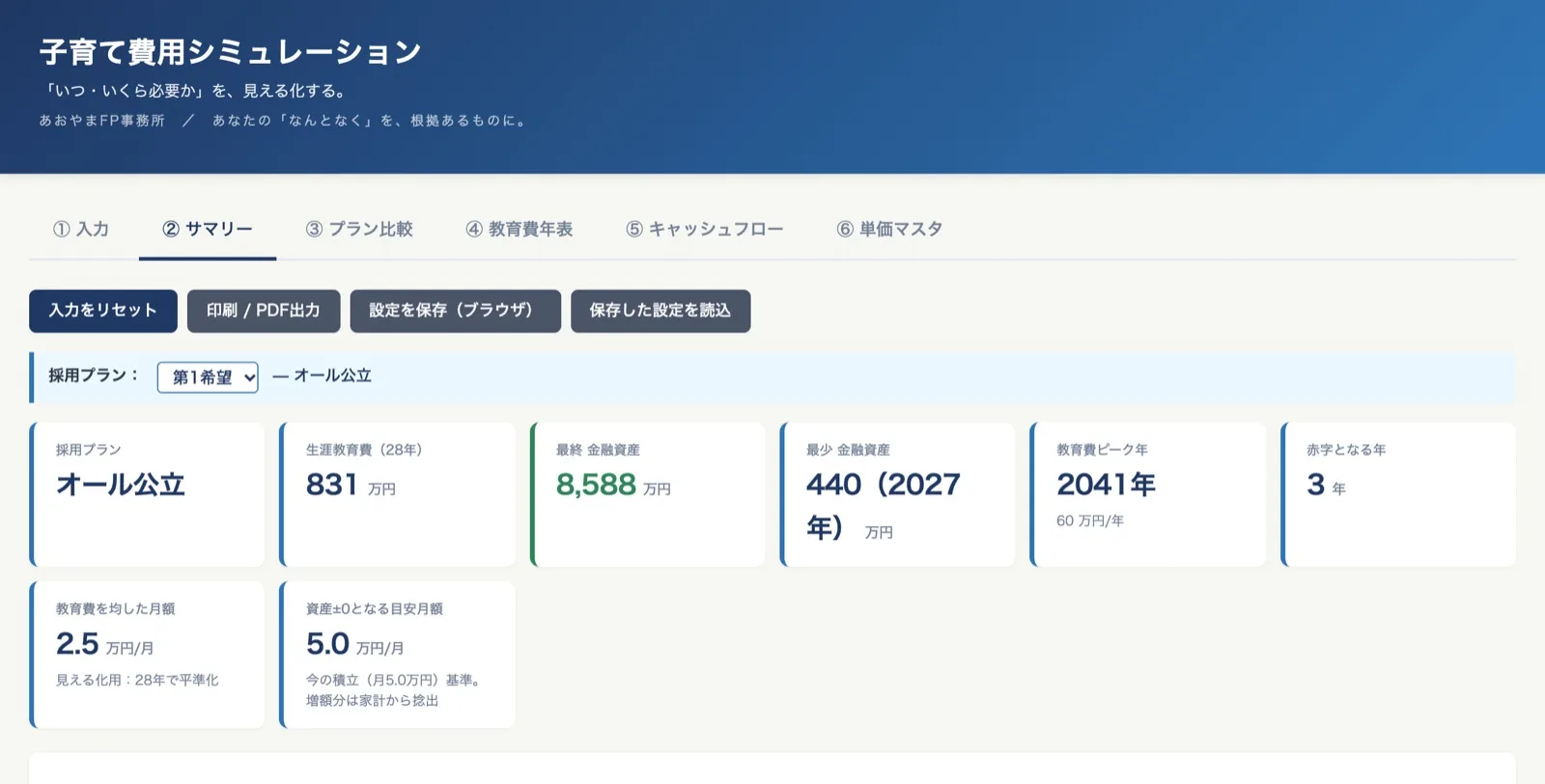This screenshot has height=784, width=1545.
Task: Click the — オール公立 label beside plan dropdown
Action: [322, 376]
